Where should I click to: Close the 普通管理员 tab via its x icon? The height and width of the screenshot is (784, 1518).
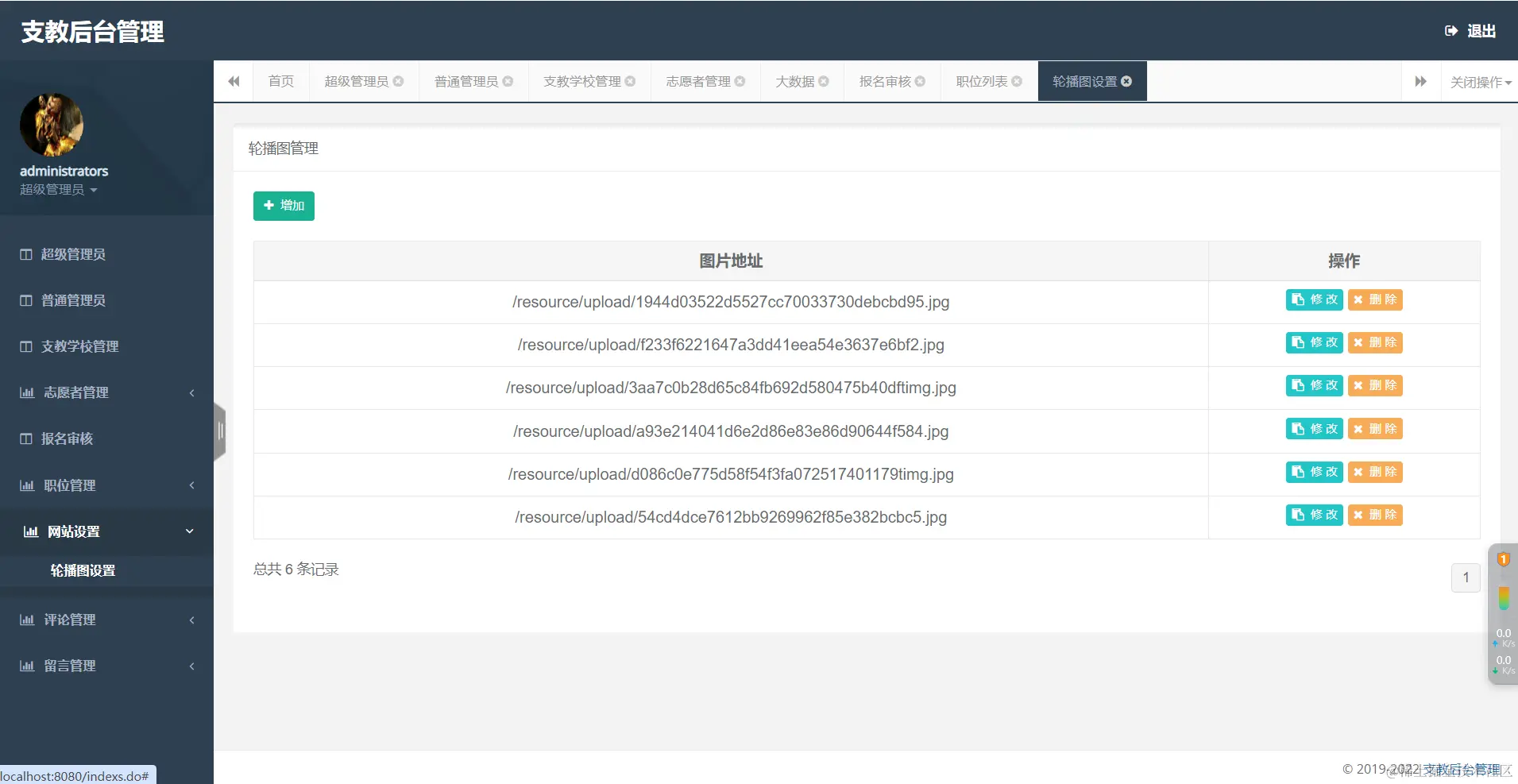(508, 81)
